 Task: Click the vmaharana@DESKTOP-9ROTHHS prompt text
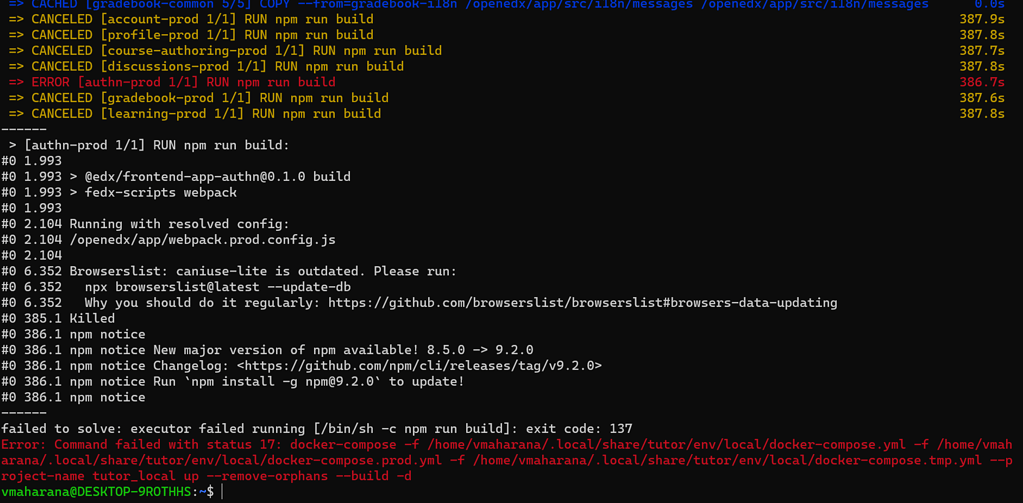[x=96, y=493]
